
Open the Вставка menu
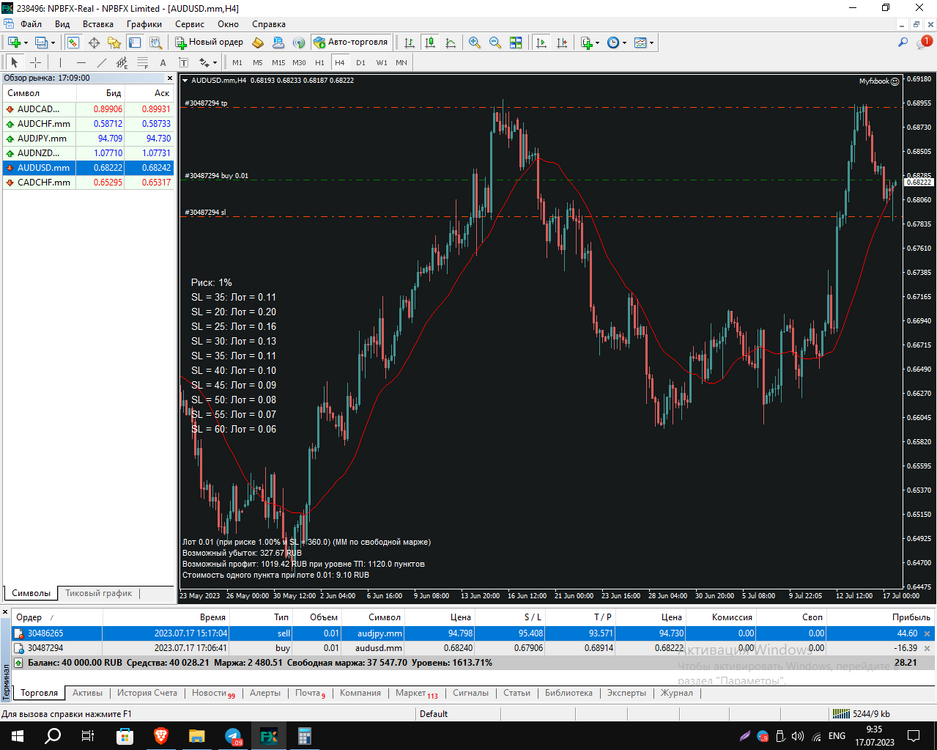tap(98, 24)
